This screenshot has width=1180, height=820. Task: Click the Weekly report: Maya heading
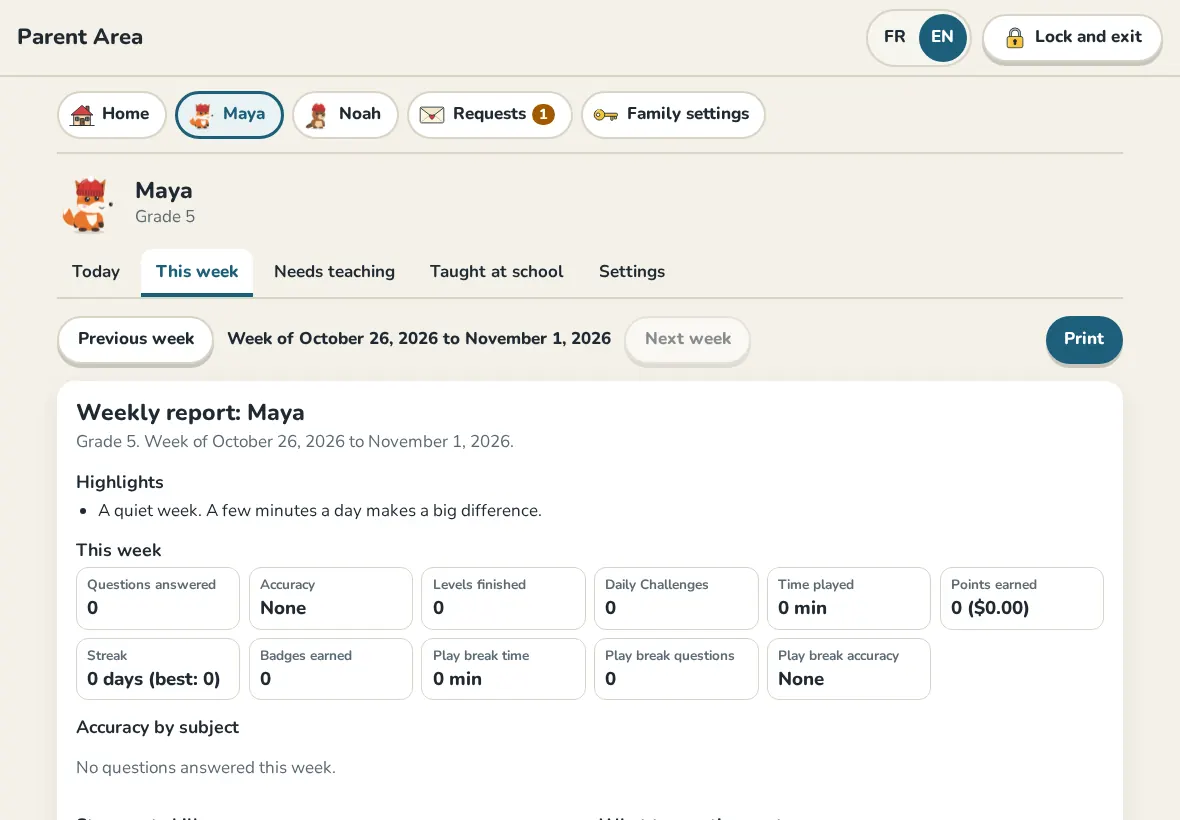(x=190, y=412)
